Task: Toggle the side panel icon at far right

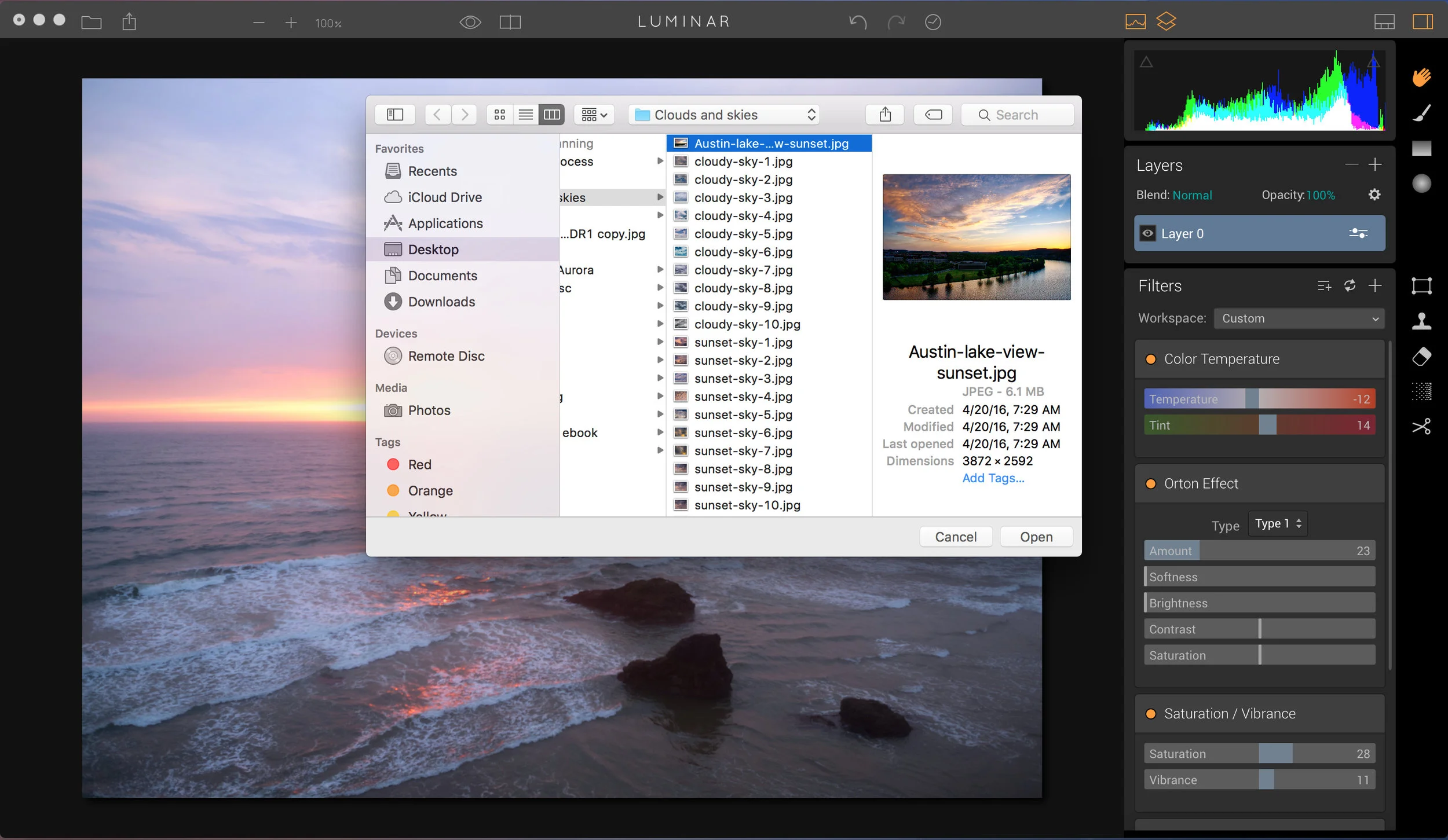Action: click(1423, 22)
